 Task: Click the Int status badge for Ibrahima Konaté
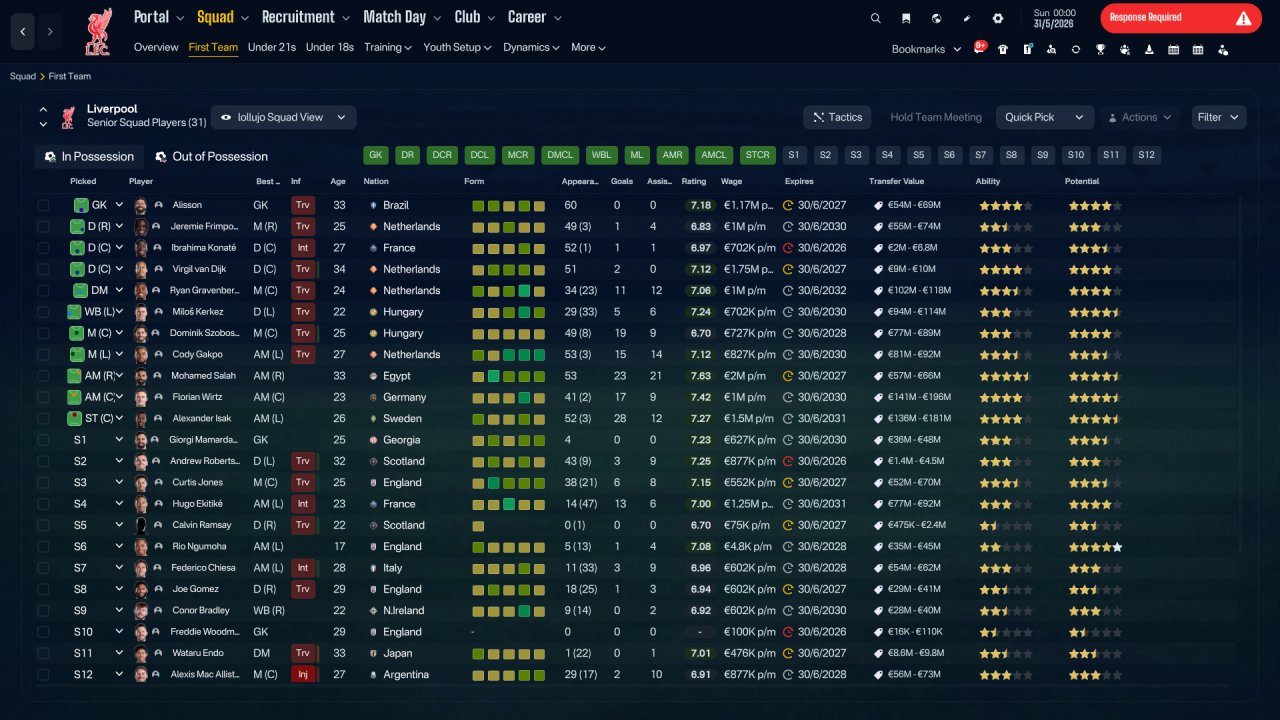pos(303,248)
